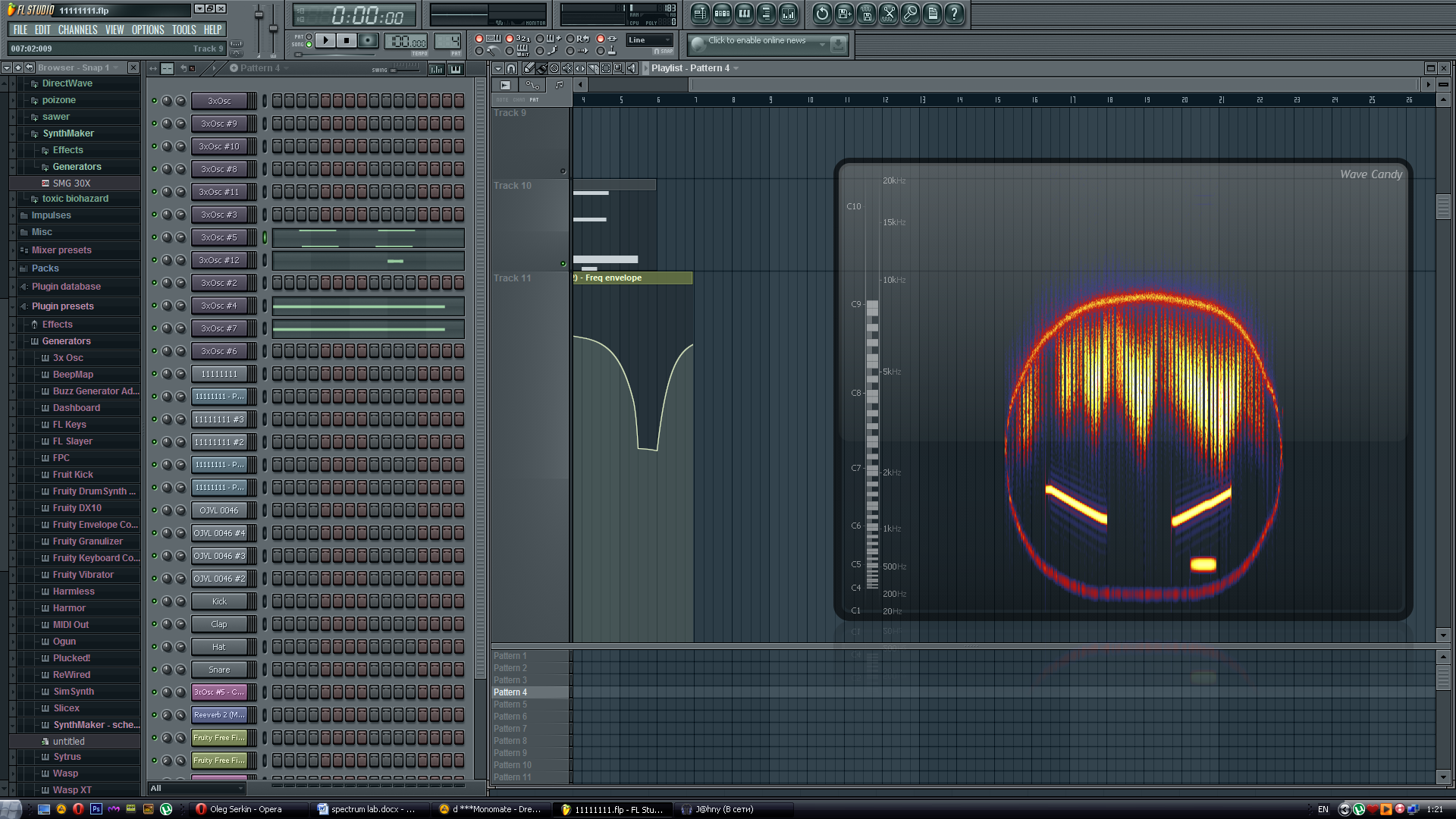Open the project info document icon

point(933,14)
